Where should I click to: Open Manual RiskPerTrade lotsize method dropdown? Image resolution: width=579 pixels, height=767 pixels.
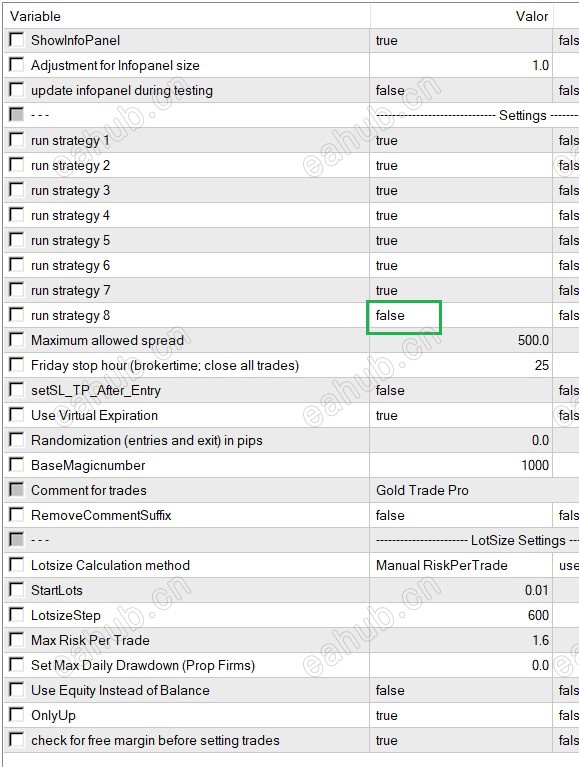tap(461, 565)
